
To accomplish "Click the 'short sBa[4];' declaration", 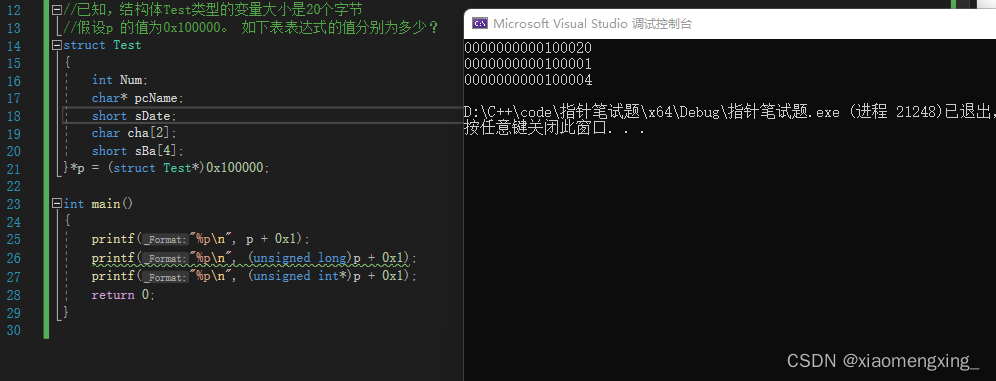I will point(137,151).
